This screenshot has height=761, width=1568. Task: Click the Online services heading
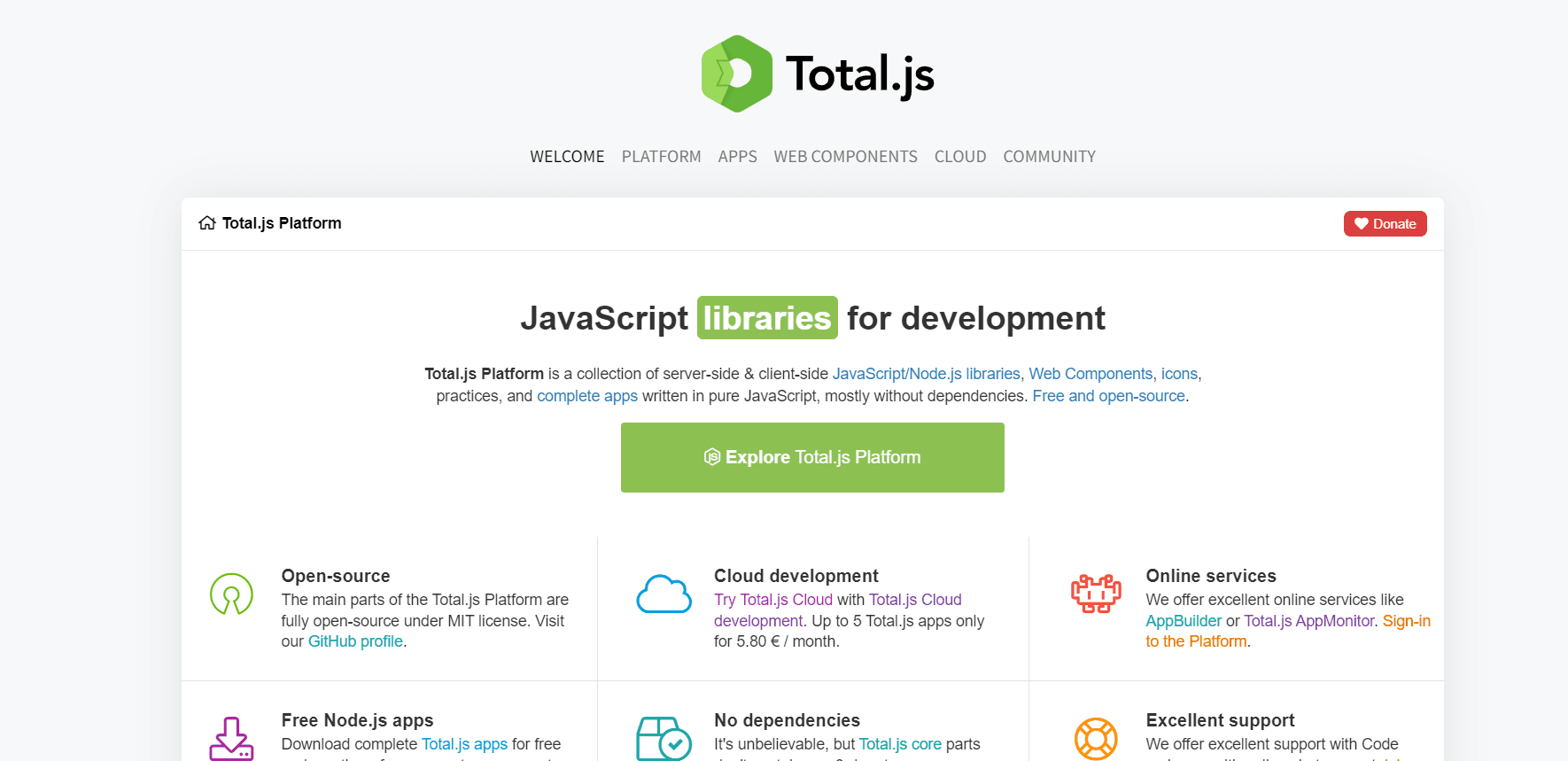[x=1211, y=576]
